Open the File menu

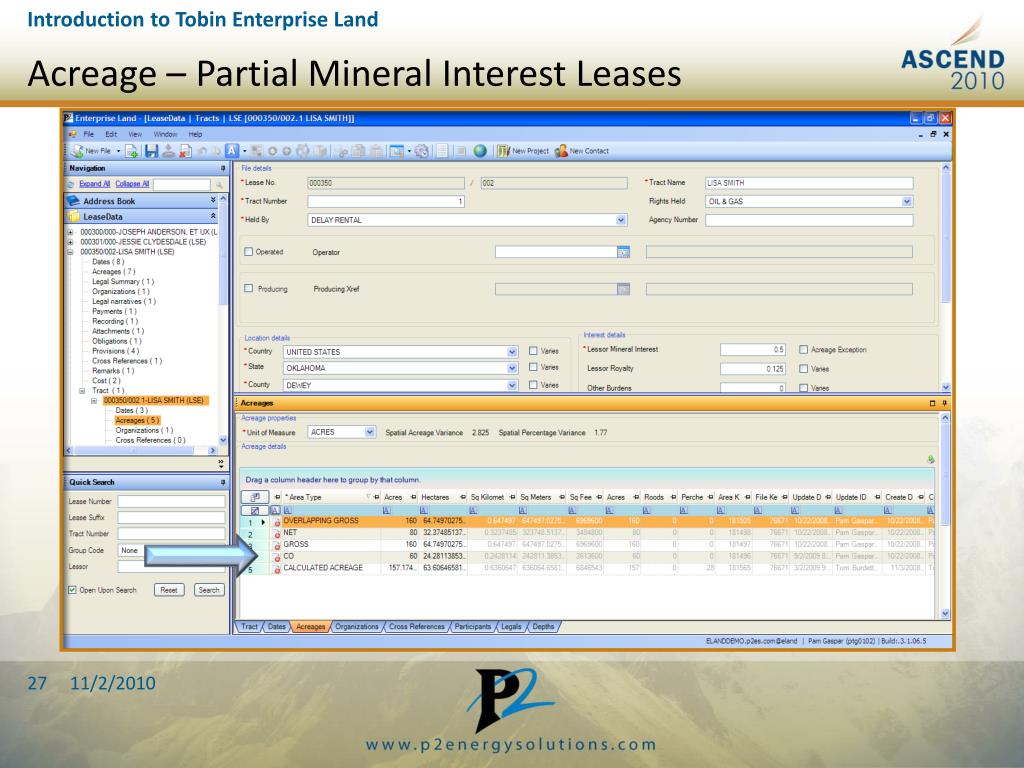coord(89,134)
